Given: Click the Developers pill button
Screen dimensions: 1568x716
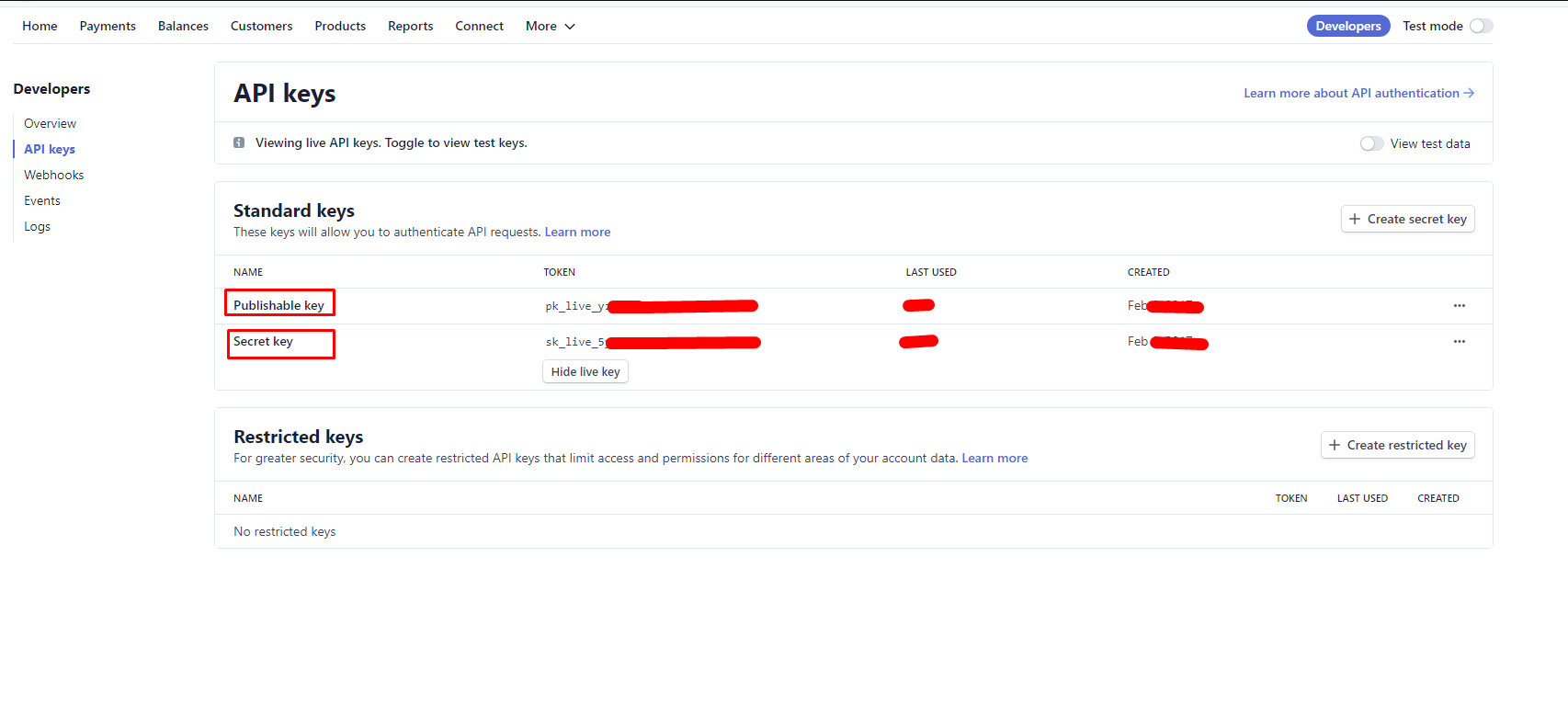Looking at the screenshot, I should tap(1347, 26).
